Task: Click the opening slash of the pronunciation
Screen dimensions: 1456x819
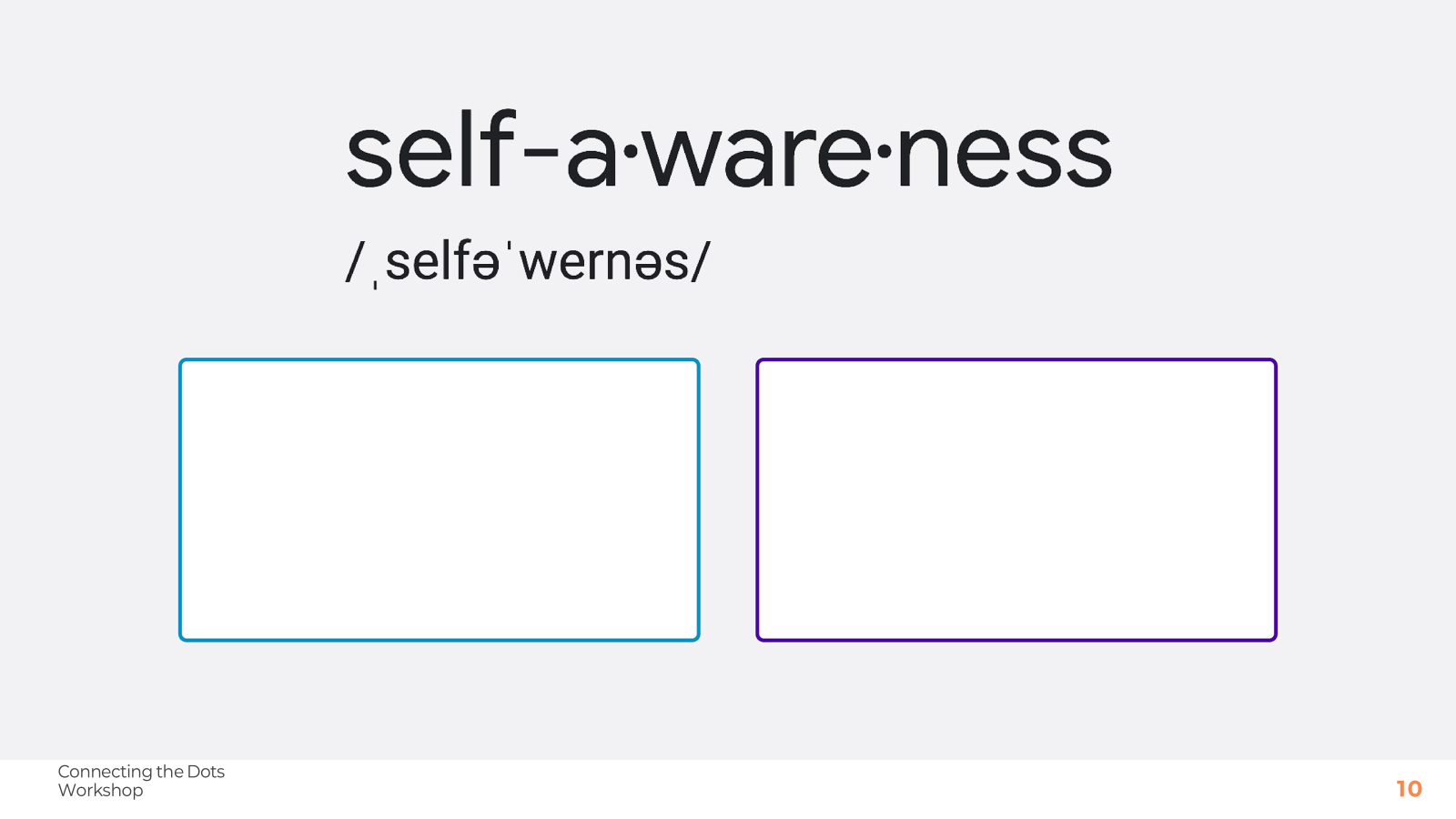Action: pos(354,262)
